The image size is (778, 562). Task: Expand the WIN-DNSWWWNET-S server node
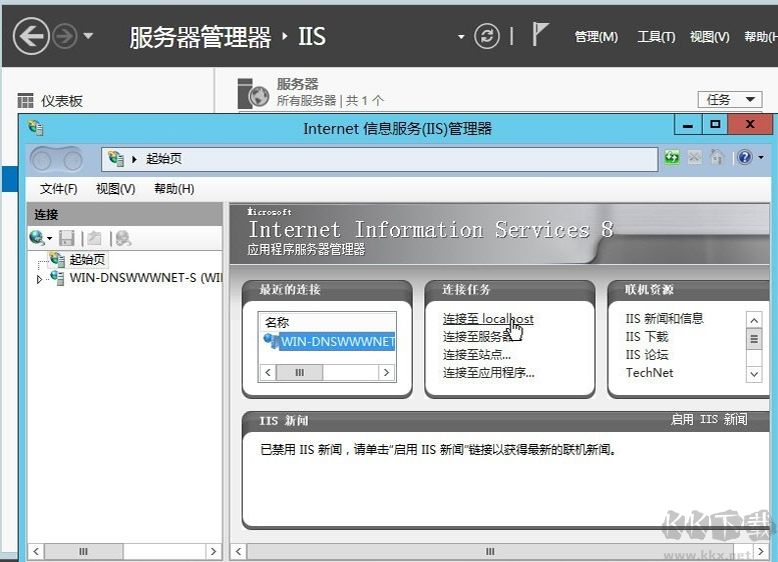coord(39,279)
